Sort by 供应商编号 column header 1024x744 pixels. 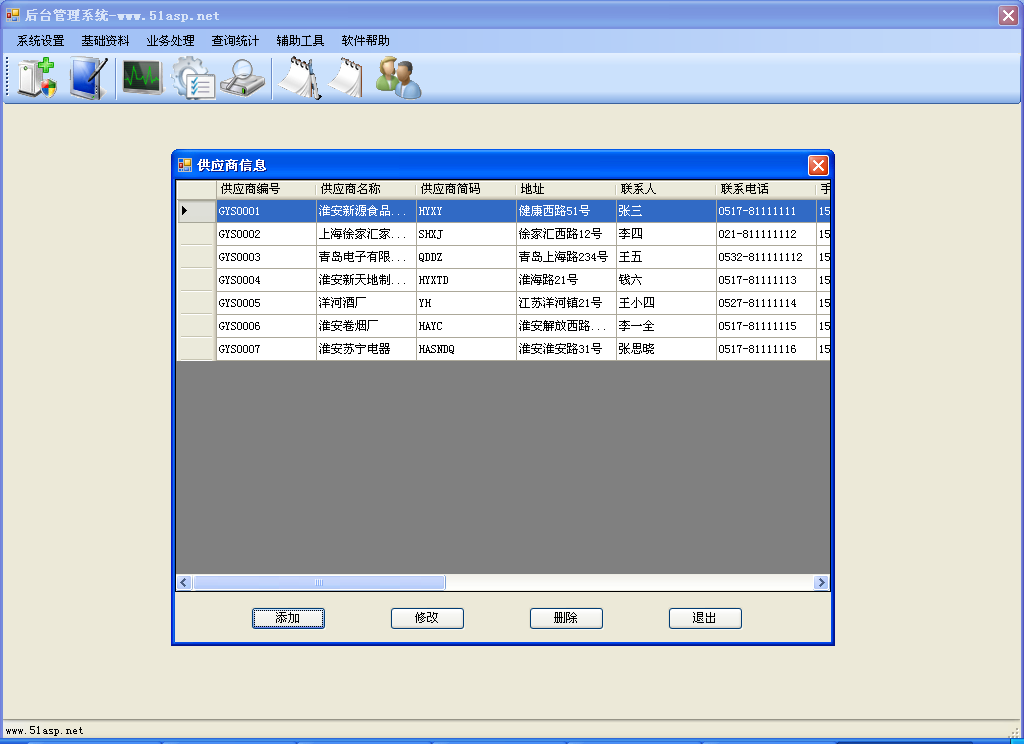tap(266, 189)
